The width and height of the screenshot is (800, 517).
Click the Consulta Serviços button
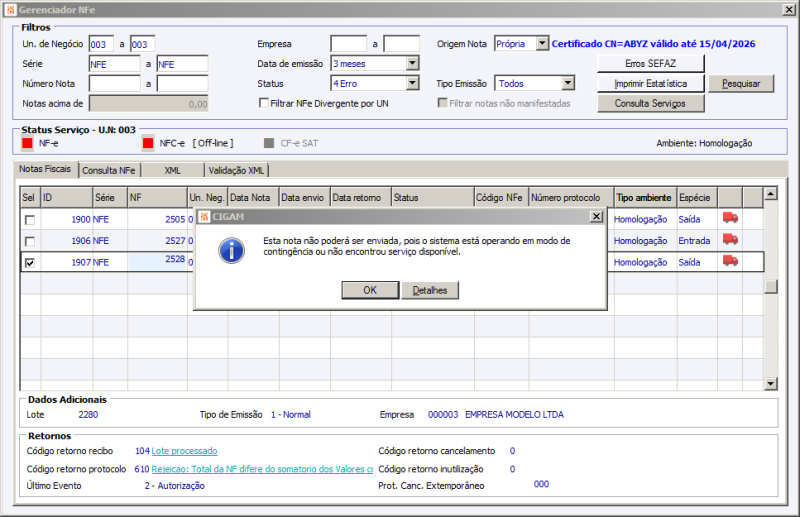(x=651, y=103)
